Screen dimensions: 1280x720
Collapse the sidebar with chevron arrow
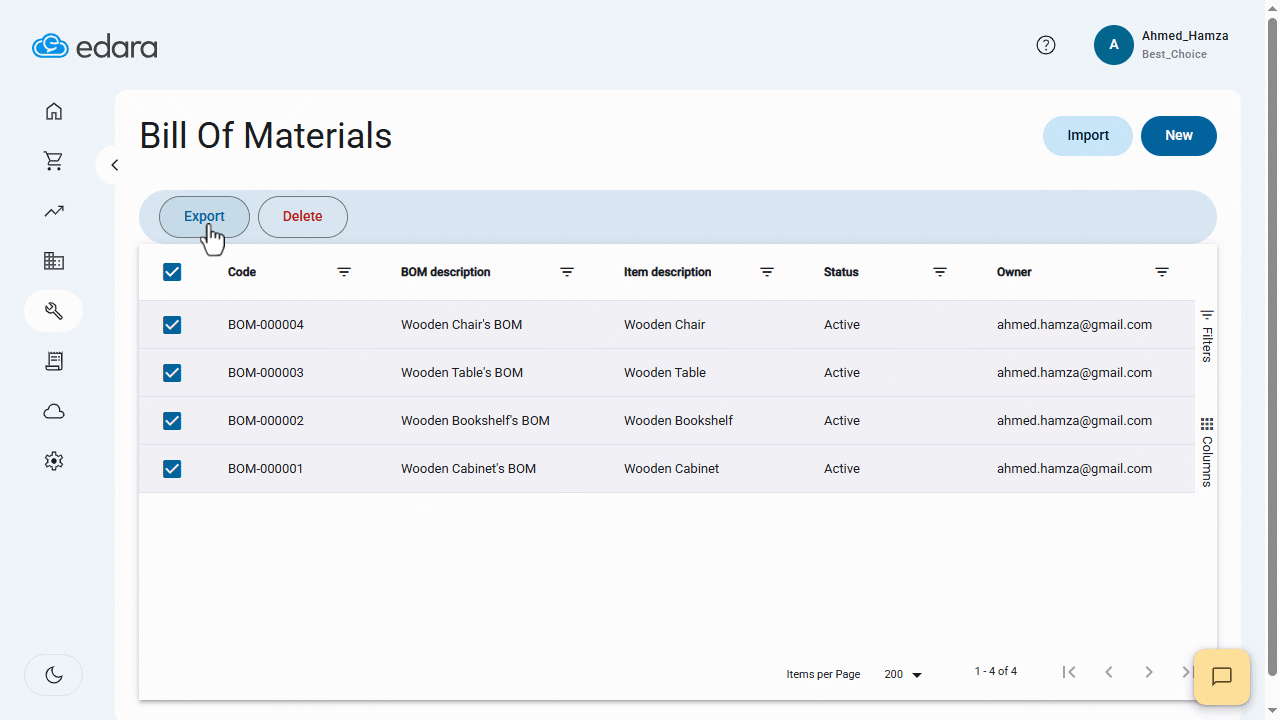click(115, 165)
